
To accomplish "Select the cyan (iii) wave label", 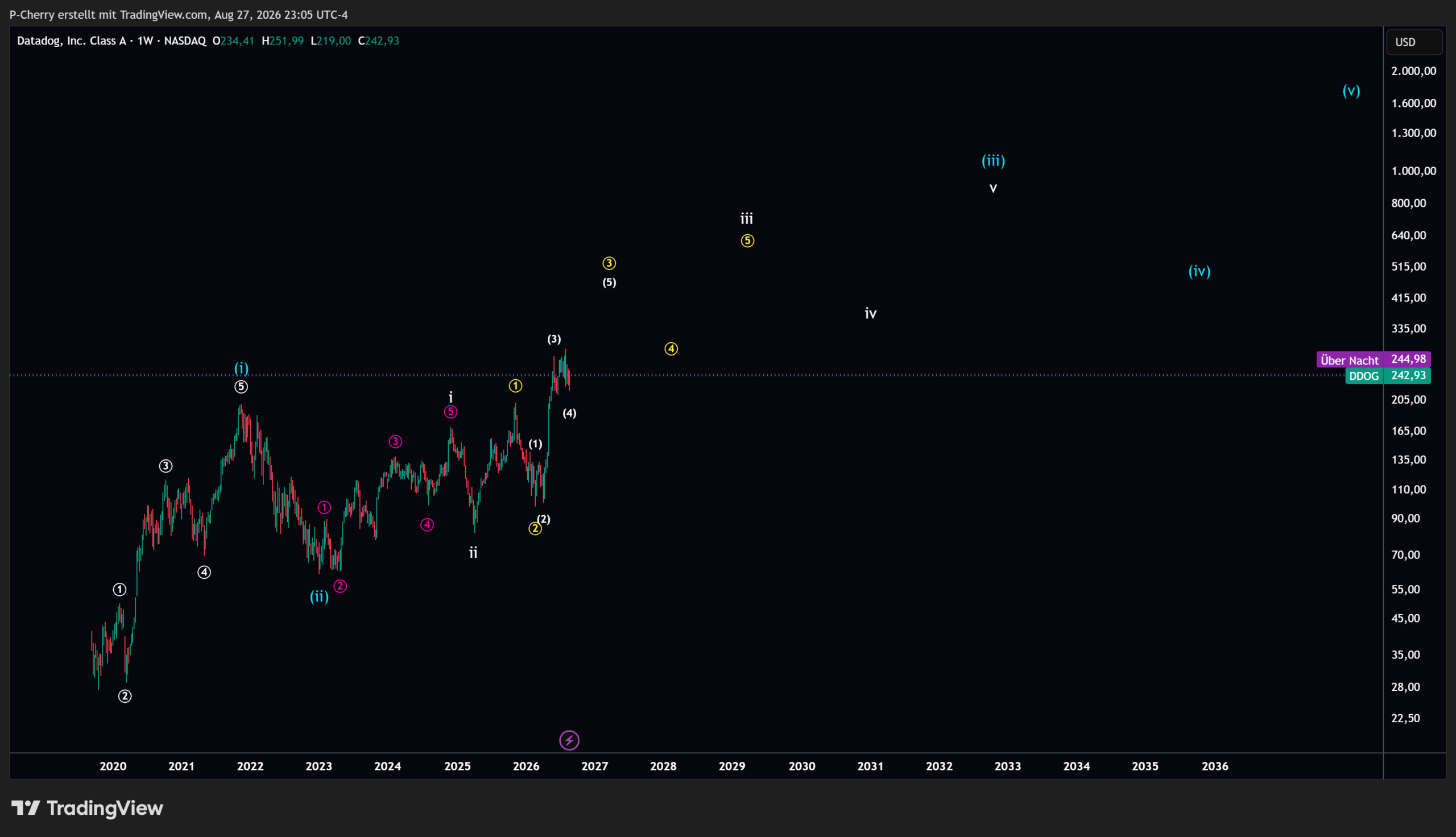I will (x=993, y=160).
